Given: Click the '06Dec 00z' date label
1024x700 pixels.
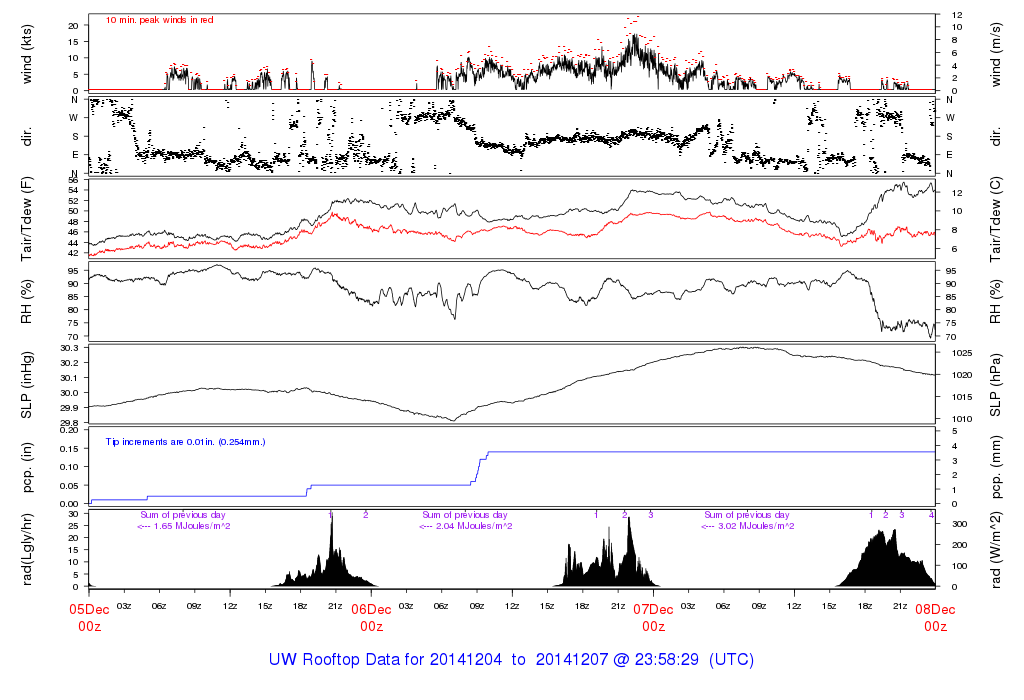Looking at the screenshot, I should pyautogui.click(x=372, y=618).
